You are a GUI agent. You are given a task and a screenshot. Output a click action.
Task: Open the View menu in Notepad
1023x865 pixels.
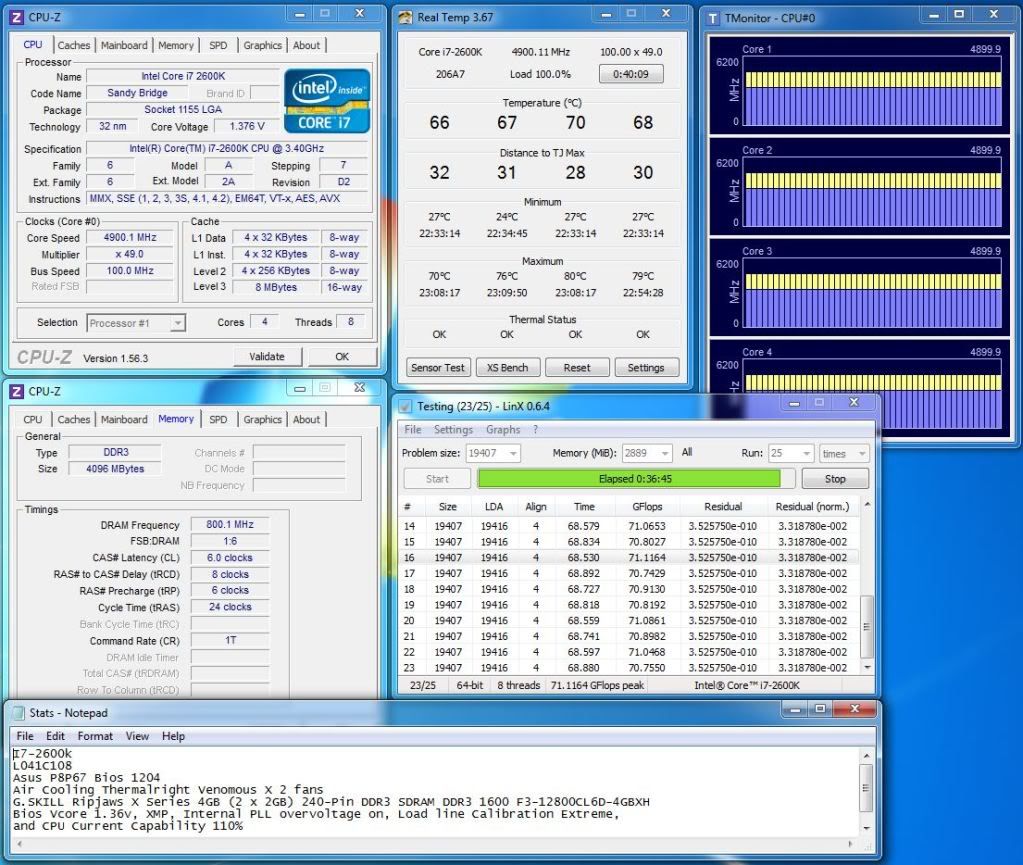pos(137,736)
